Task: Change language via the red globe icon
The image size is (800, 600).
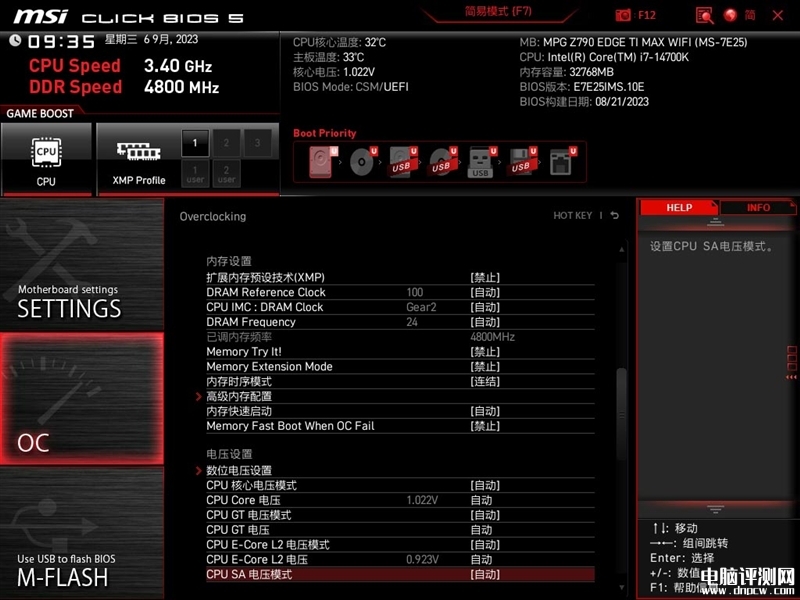Action: click(730, 15)
